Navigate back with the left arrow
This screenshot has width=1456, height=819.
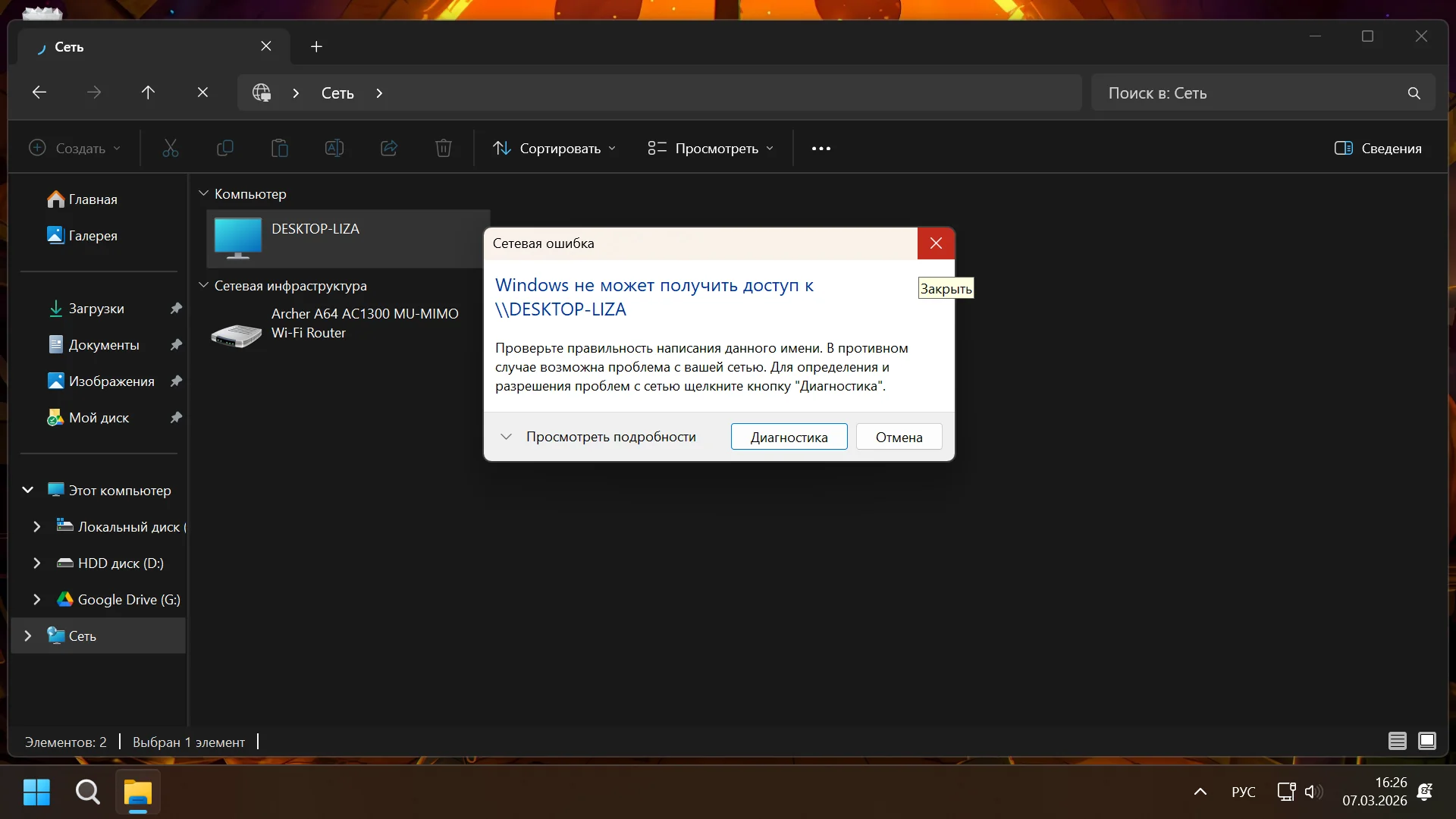39,93
